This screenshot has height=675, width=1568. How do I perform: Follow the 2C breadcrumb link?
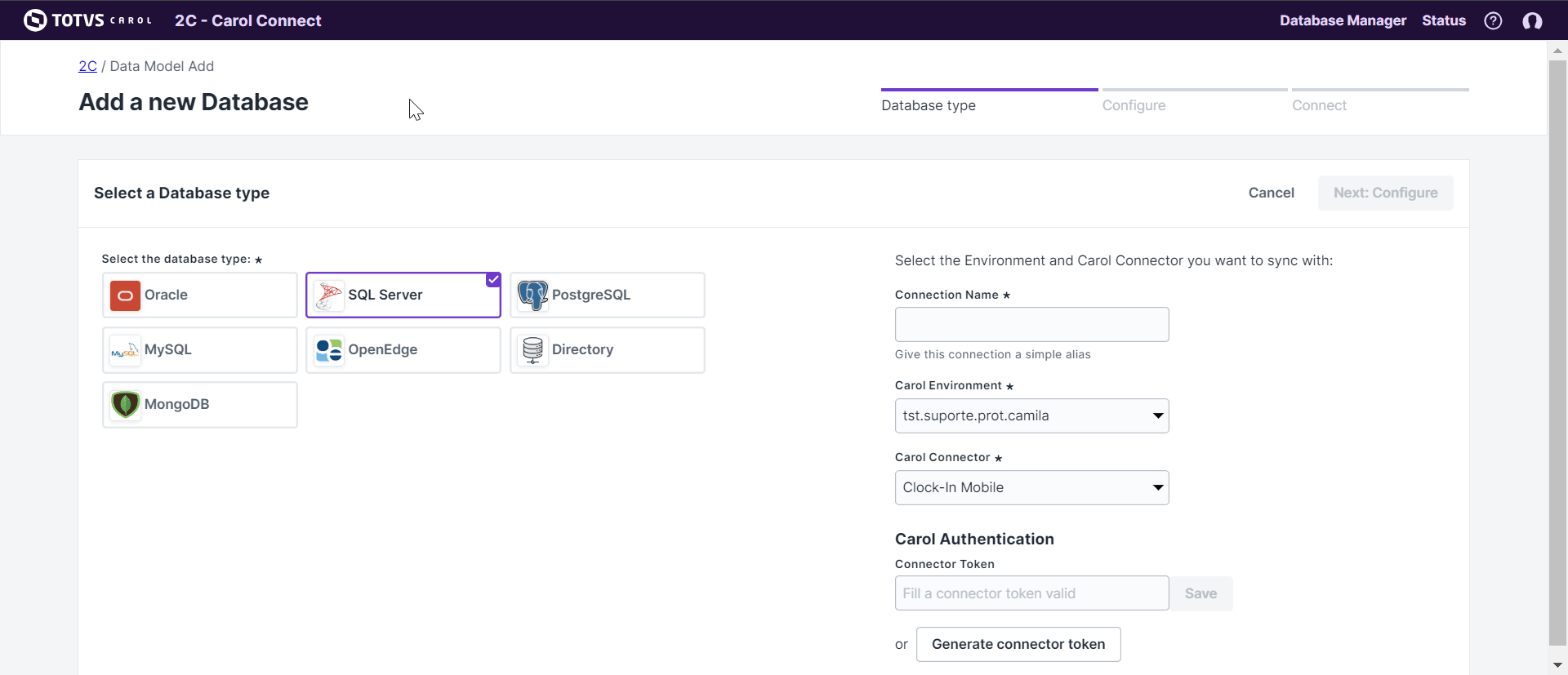[87, 66]
